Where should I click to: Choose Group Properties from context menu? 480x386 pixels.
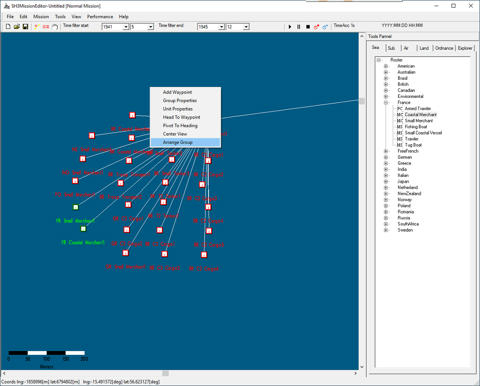click(186, 100)
